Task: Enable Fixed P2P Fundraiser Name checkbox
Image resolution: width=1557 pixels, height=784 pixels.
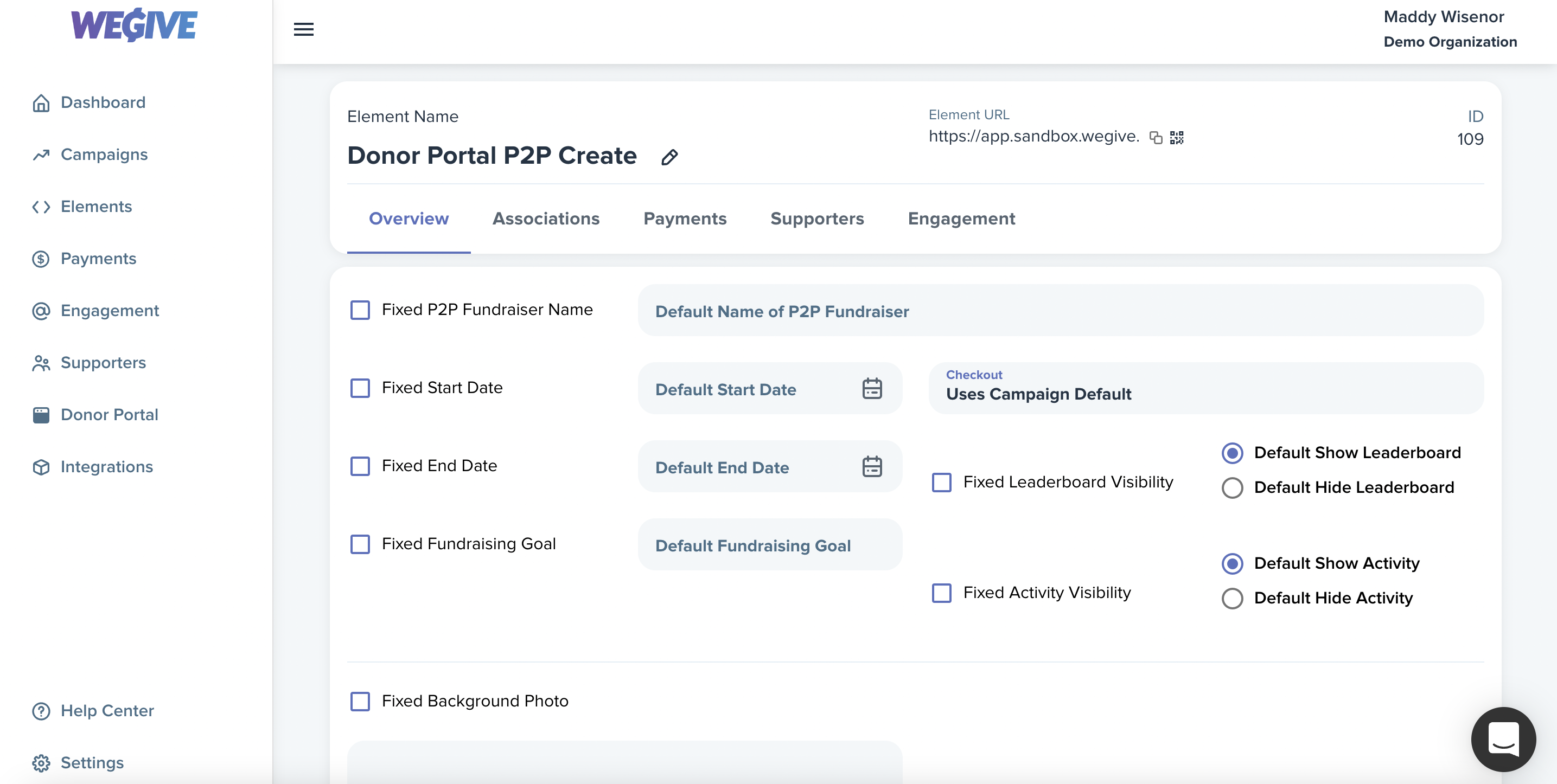Action: 360,310
